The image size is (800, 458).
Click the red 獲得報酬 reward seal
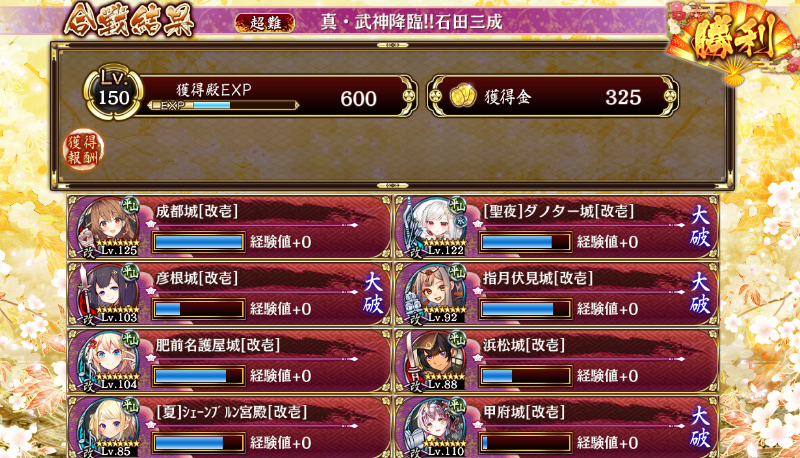click(x=83, y=149)
